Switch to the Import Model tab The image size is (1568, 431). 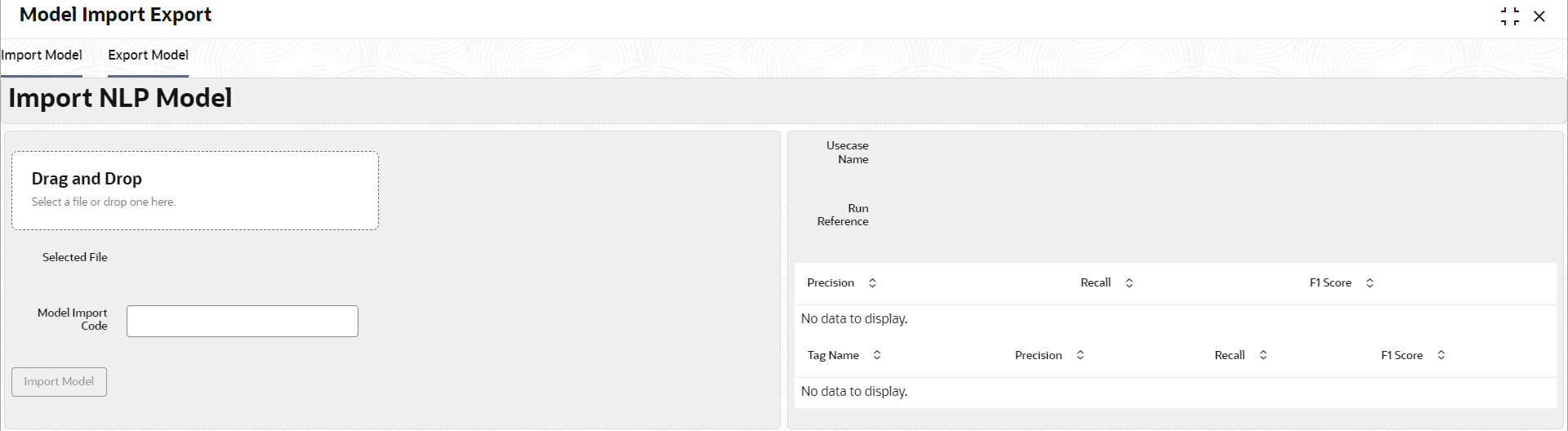tap(42, 56)
